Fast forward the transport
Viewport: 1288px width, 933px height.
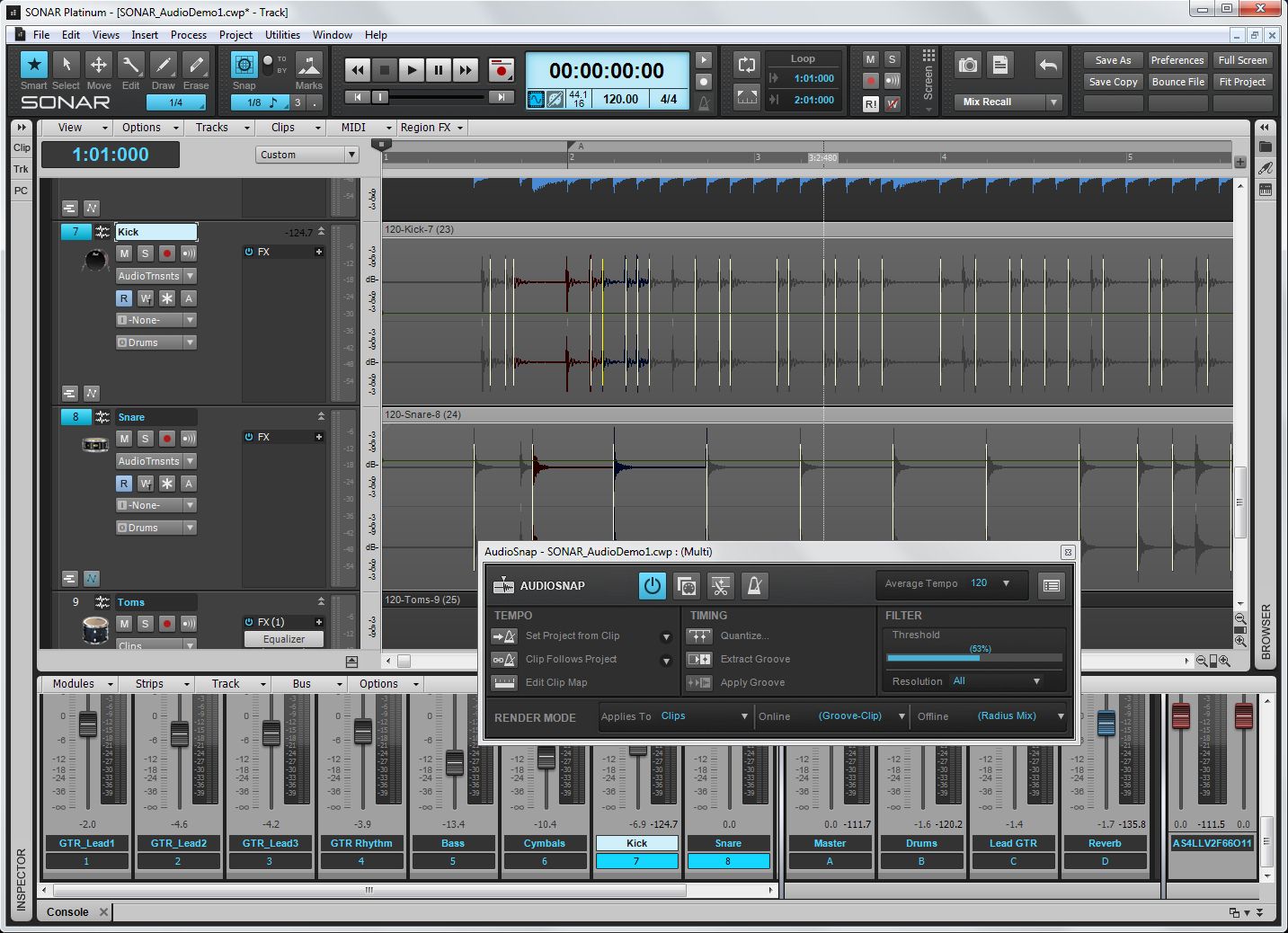coord(466,70)
